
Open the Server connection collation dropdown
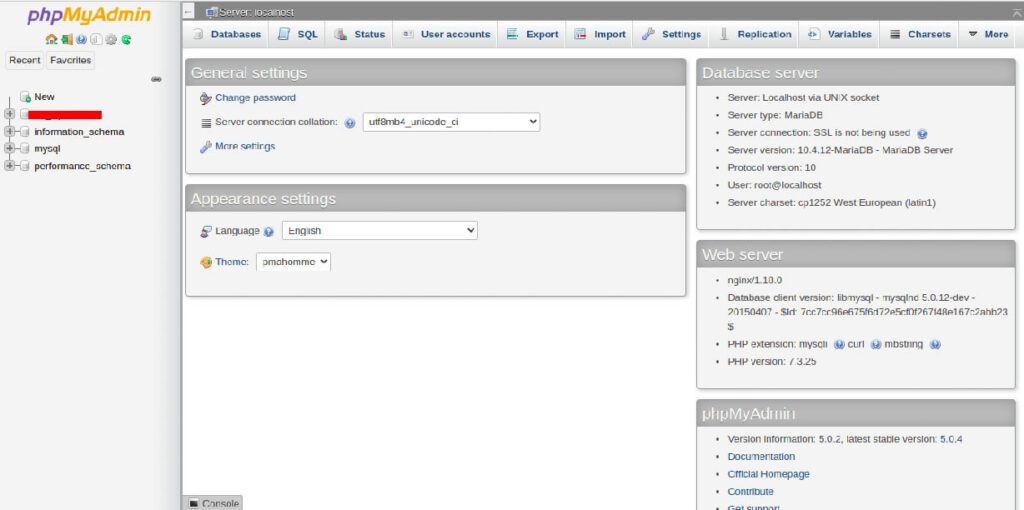pos(451,121)
